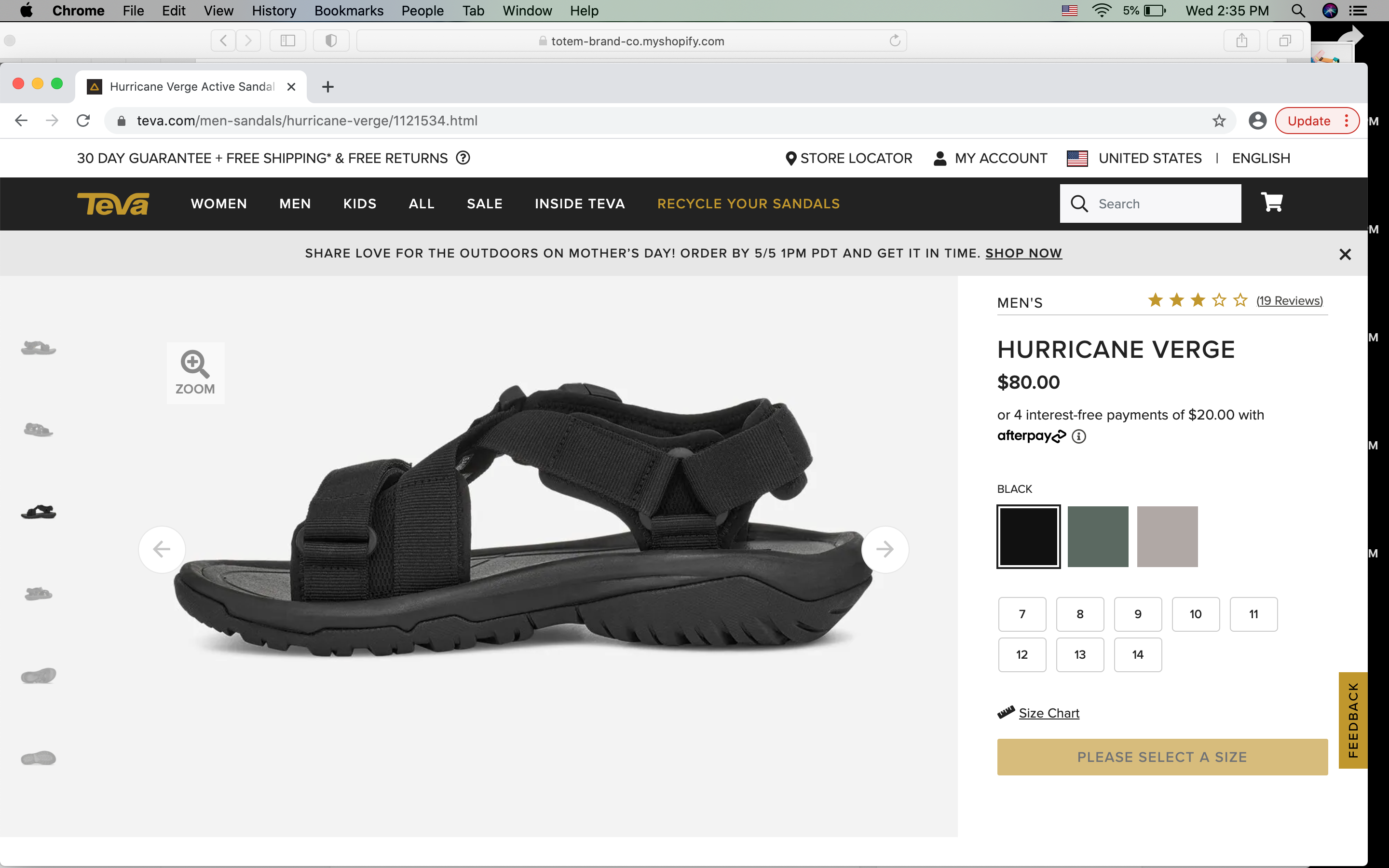Click the site Search field
The height and width of the screenshot is (868, 1389).
(x=1150, y=204)
